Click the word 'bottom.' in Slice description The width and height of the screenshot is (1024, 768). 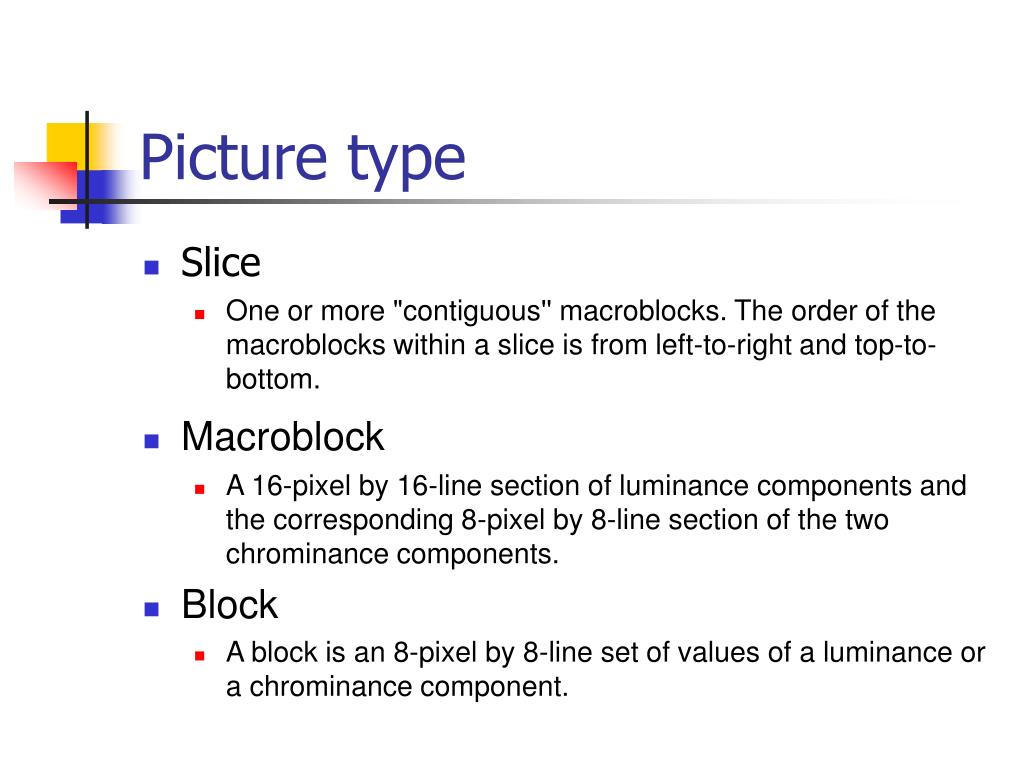pyautogui.click(x=273, y=379)
